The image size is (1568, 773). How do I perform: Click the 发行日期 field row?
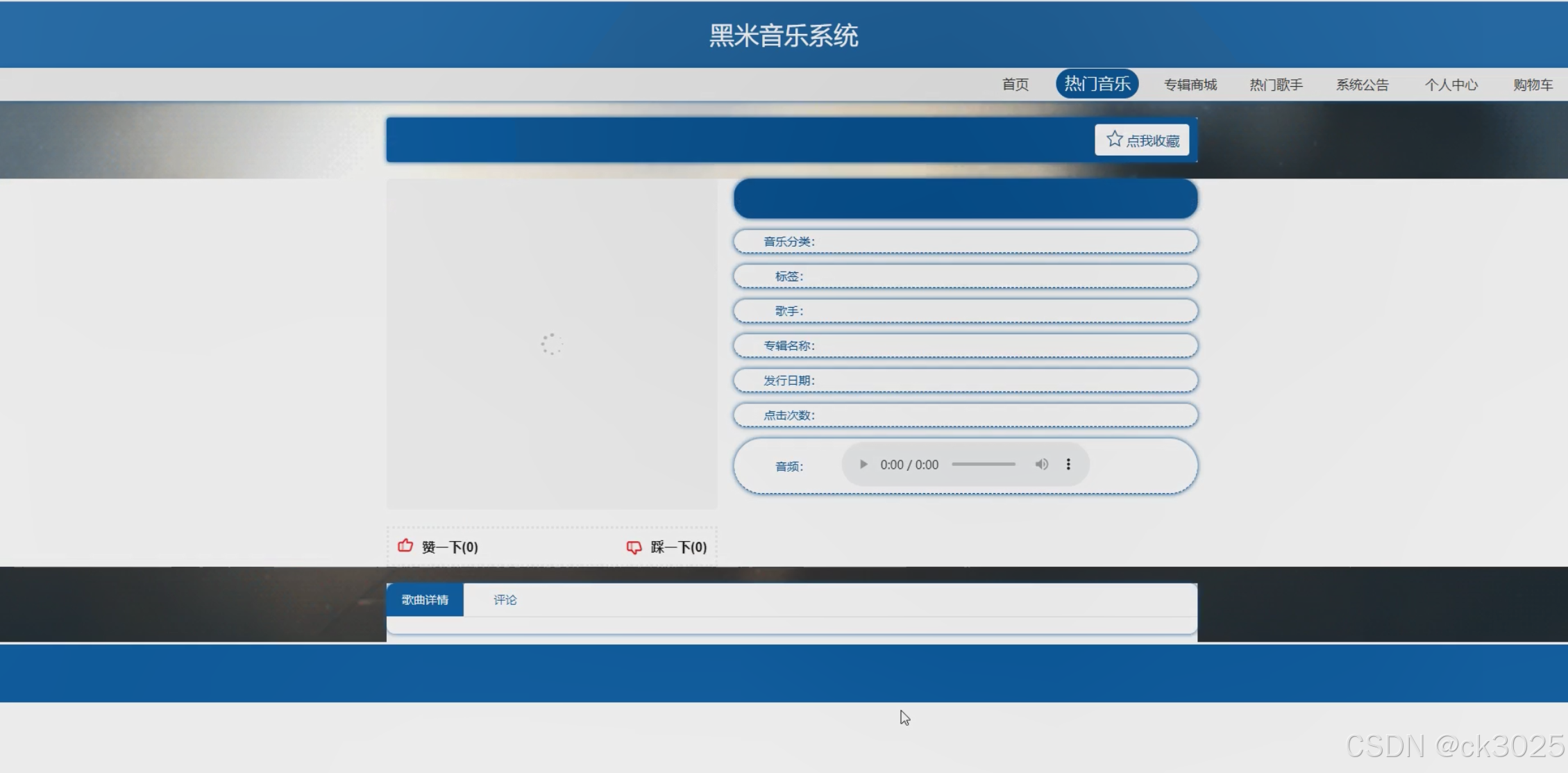(966, 380)
